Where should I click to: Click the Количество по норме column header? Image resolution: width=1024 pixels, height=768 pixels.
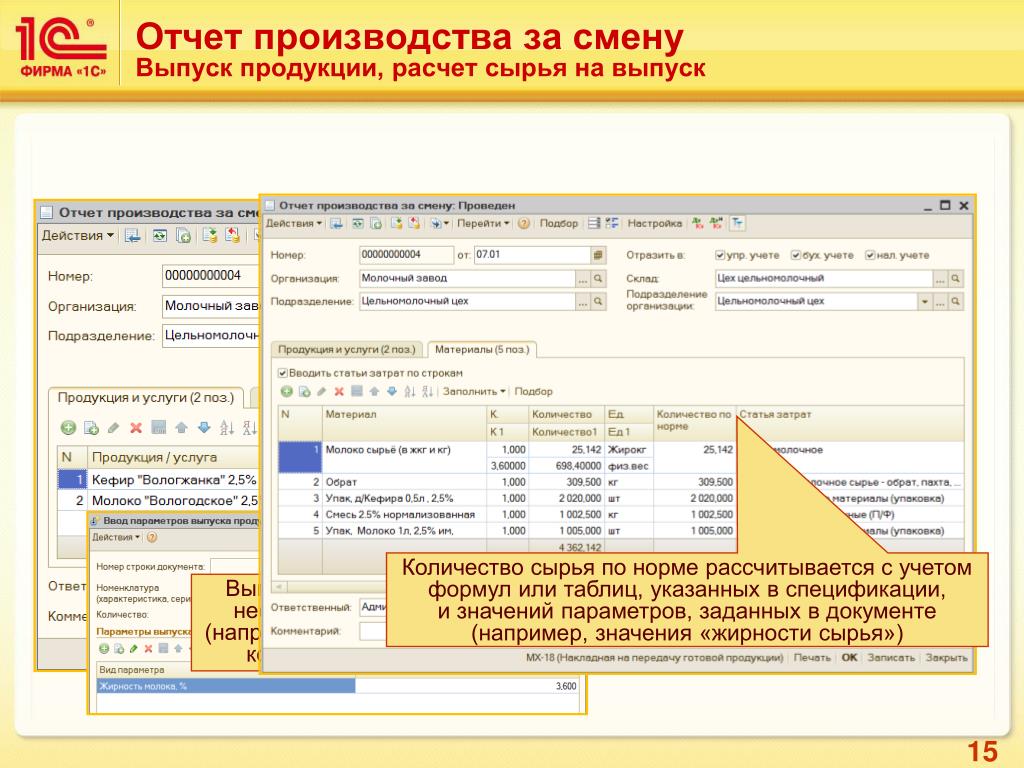click(694, 421)
